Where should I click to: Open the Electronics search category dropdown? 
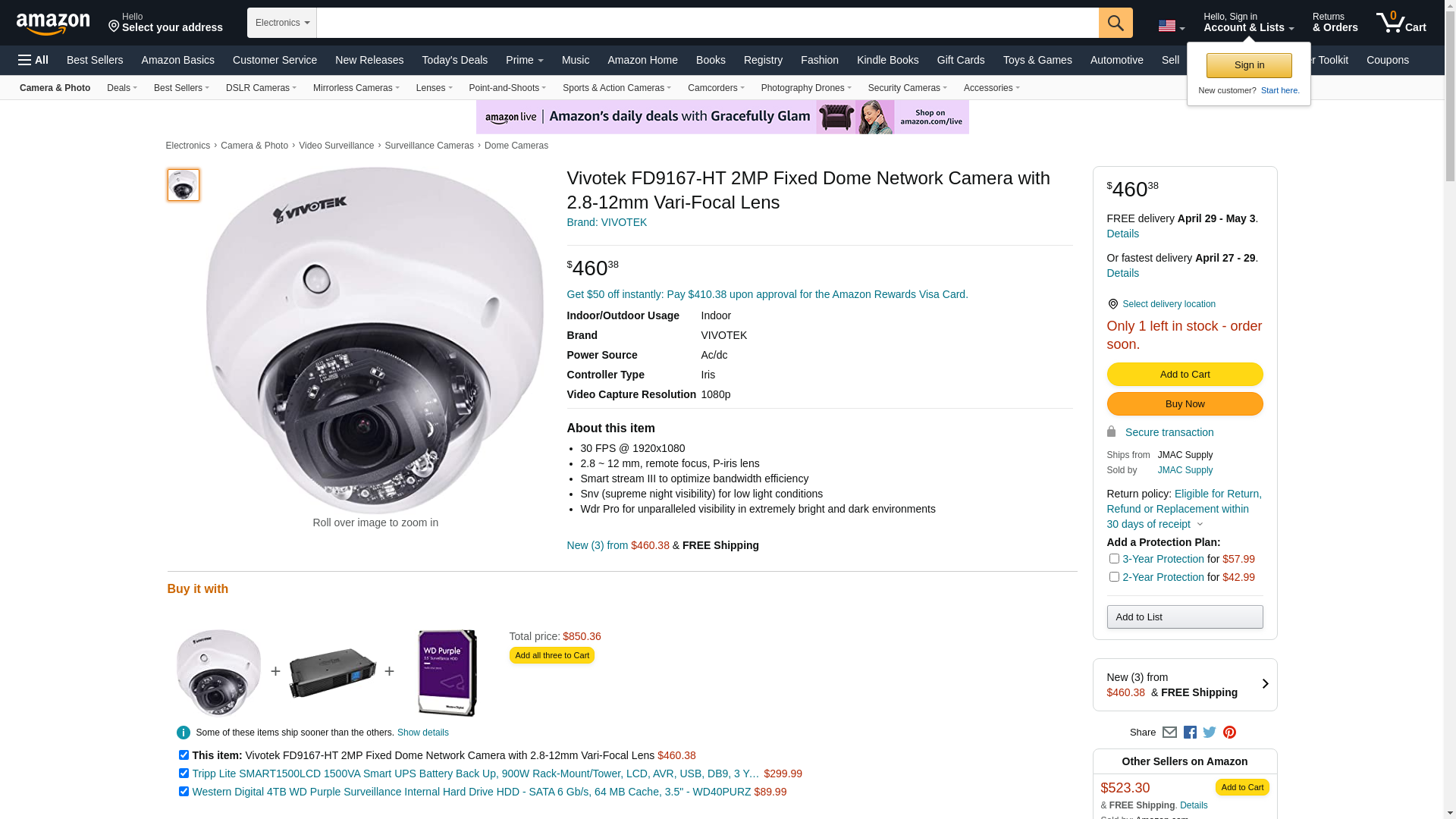click(x=281, y=23)
